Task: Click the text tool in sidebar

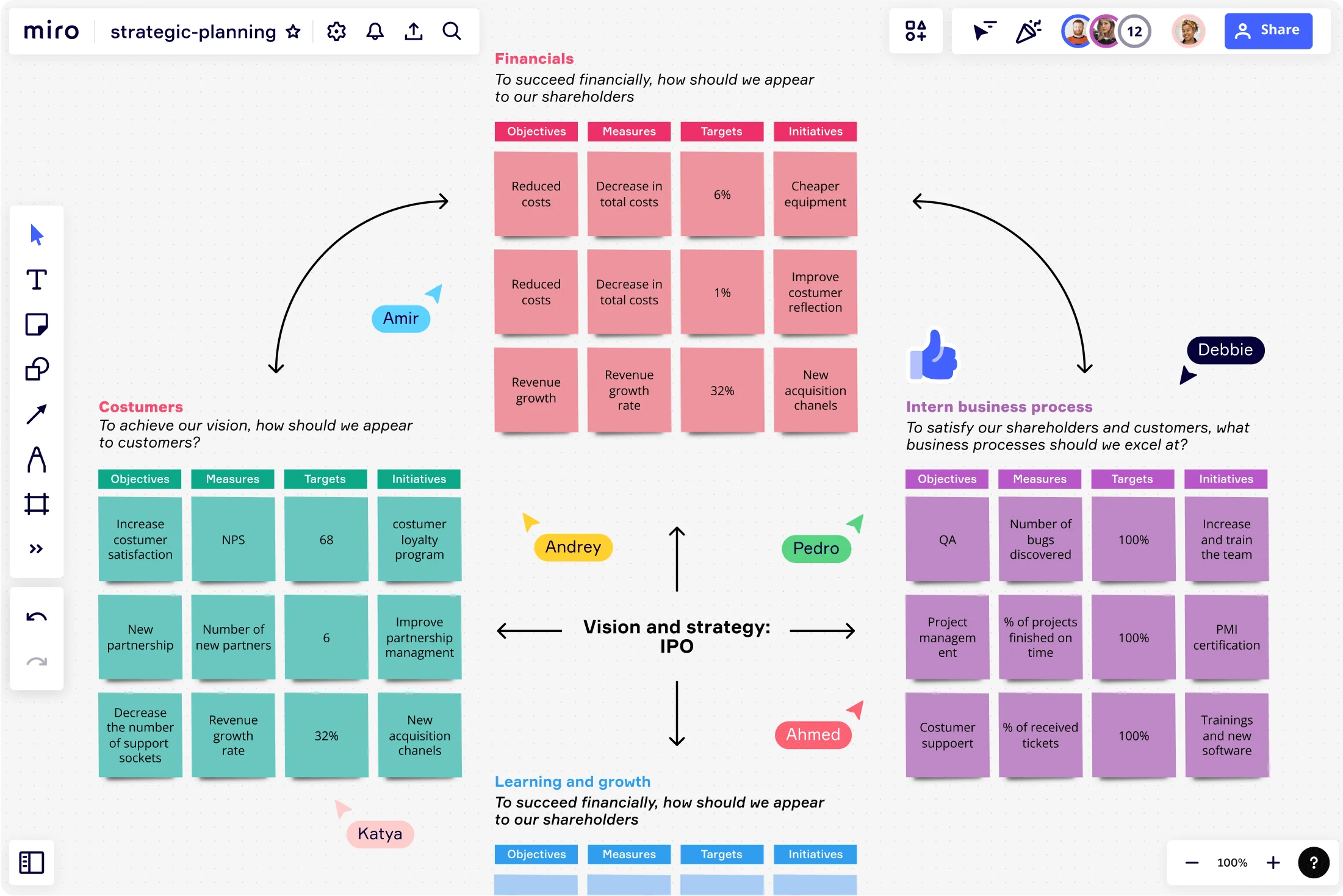Action: coord(37,280)
